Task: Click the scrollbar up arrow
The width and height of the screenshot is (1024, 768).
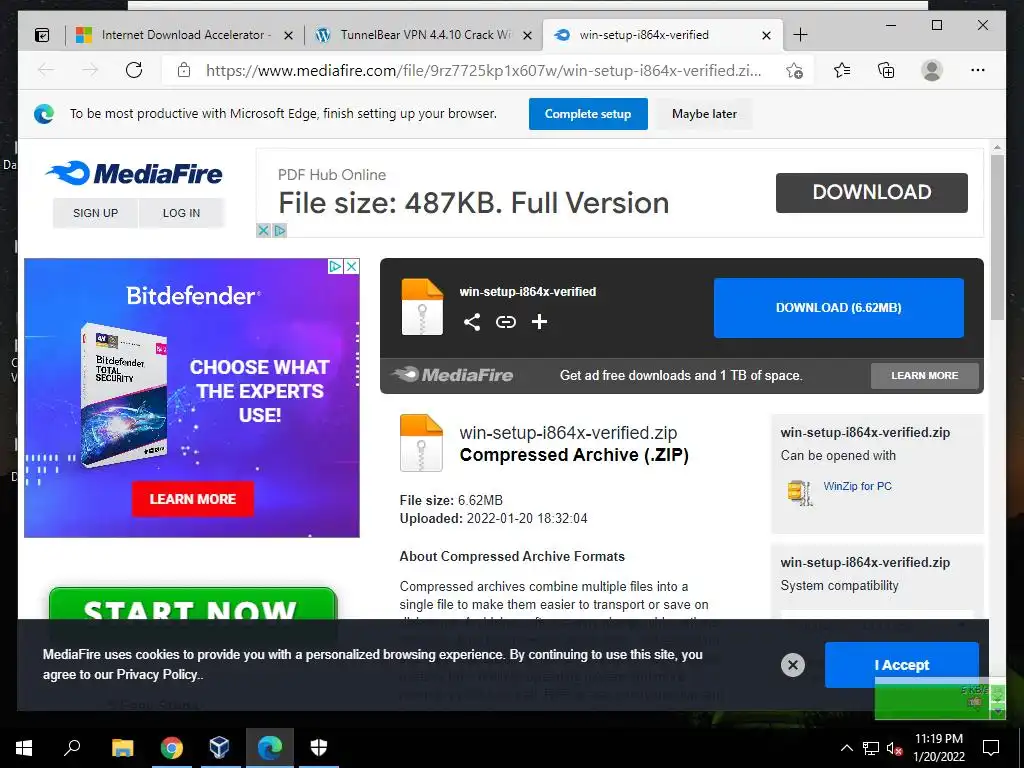Action: (997, 147)
